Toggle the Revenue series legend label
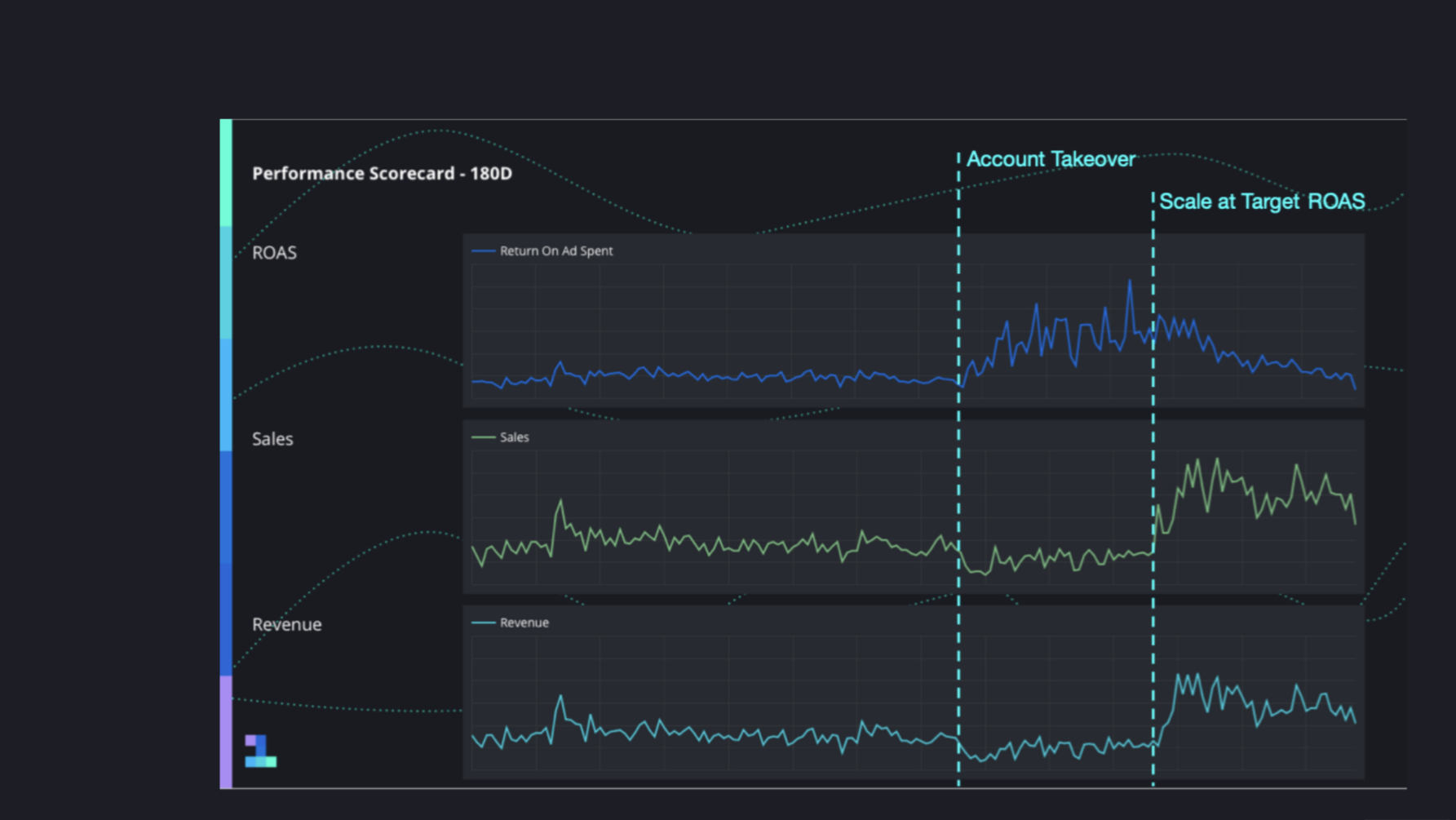This screenshot has height=820, width=1456. (x=524, y=623)
